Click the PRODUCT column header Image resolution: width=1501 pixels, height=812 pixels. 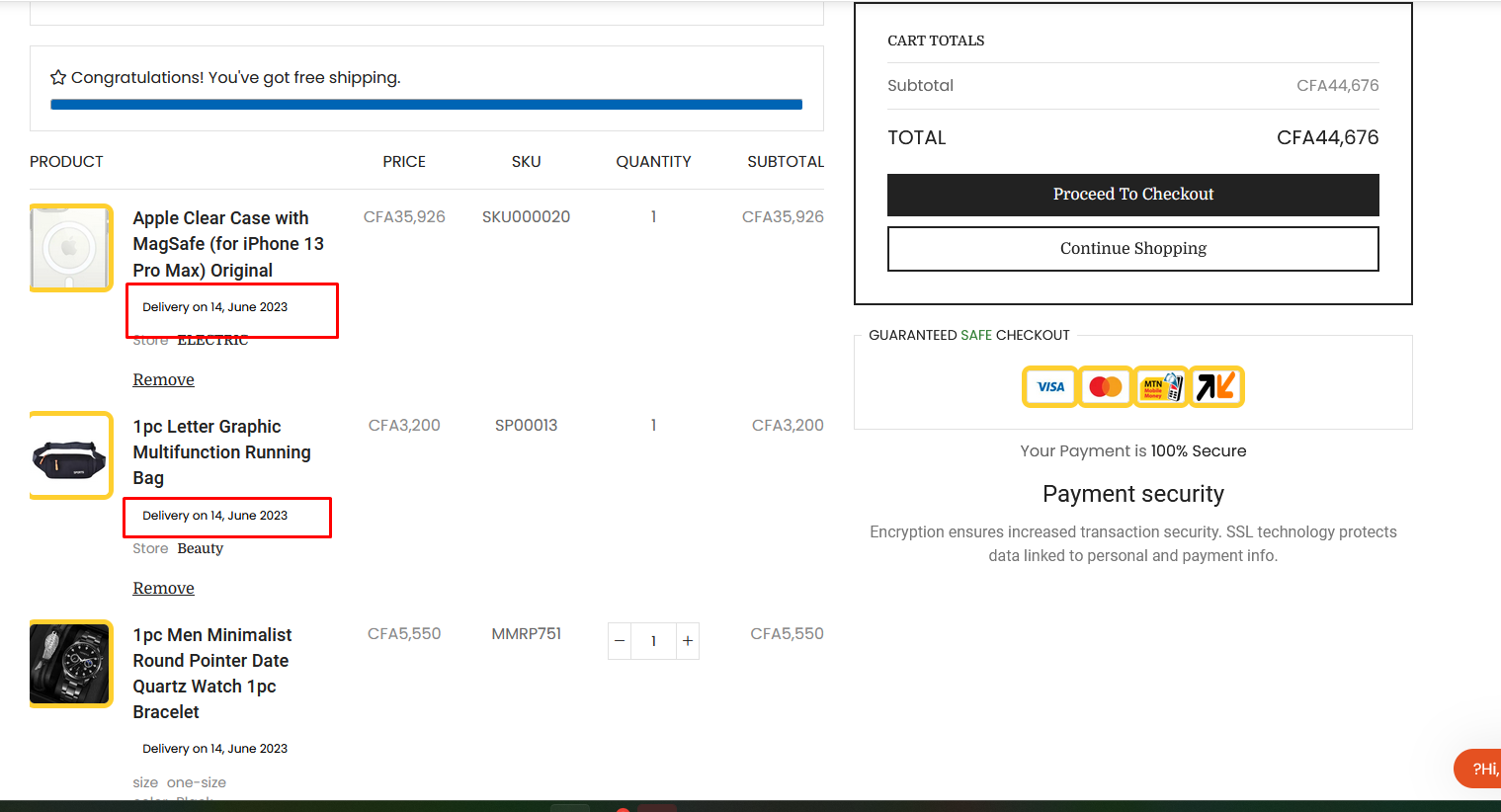point(66,161)
